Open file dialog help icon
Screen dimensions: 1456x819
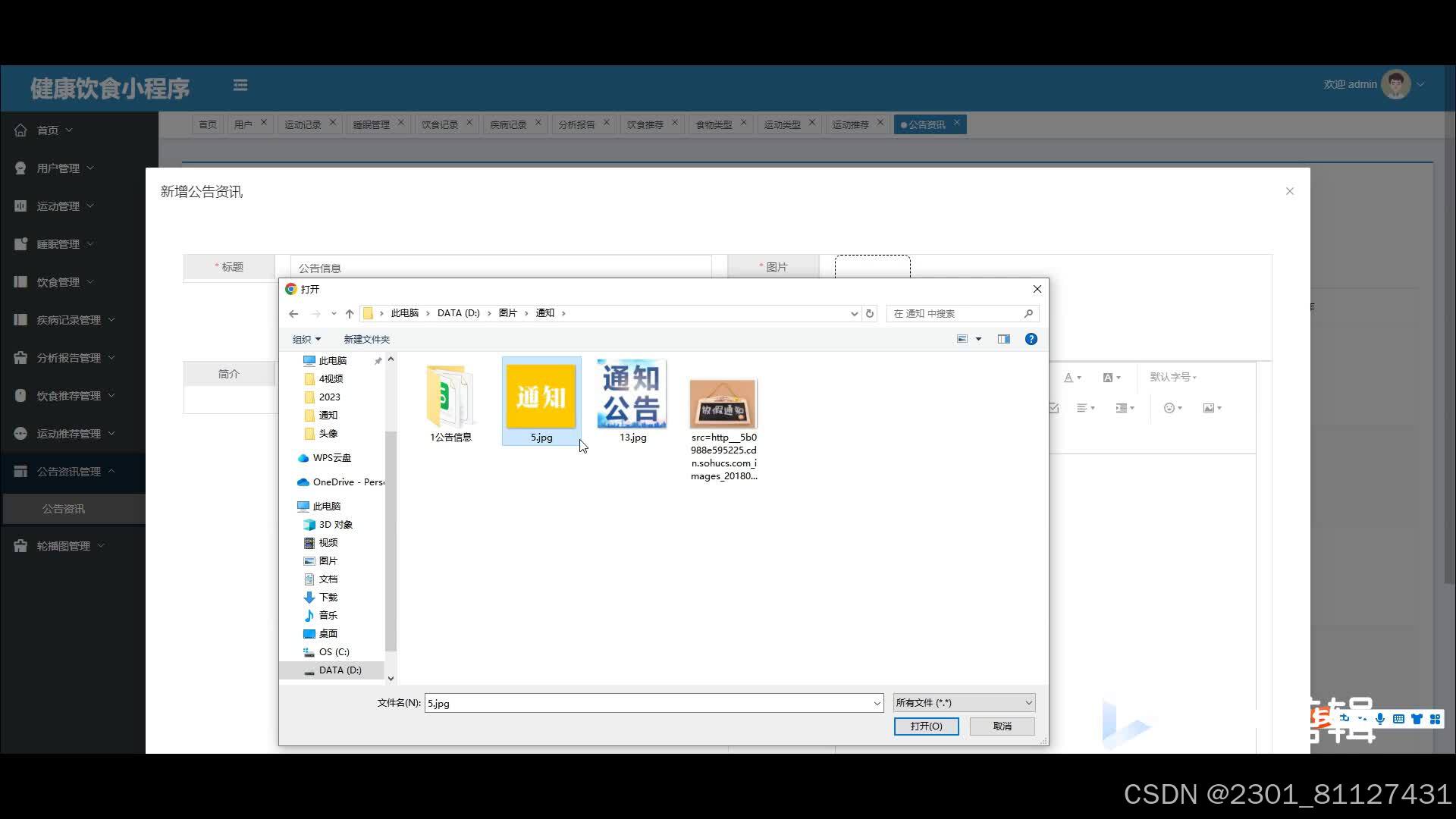point(1031,339)
